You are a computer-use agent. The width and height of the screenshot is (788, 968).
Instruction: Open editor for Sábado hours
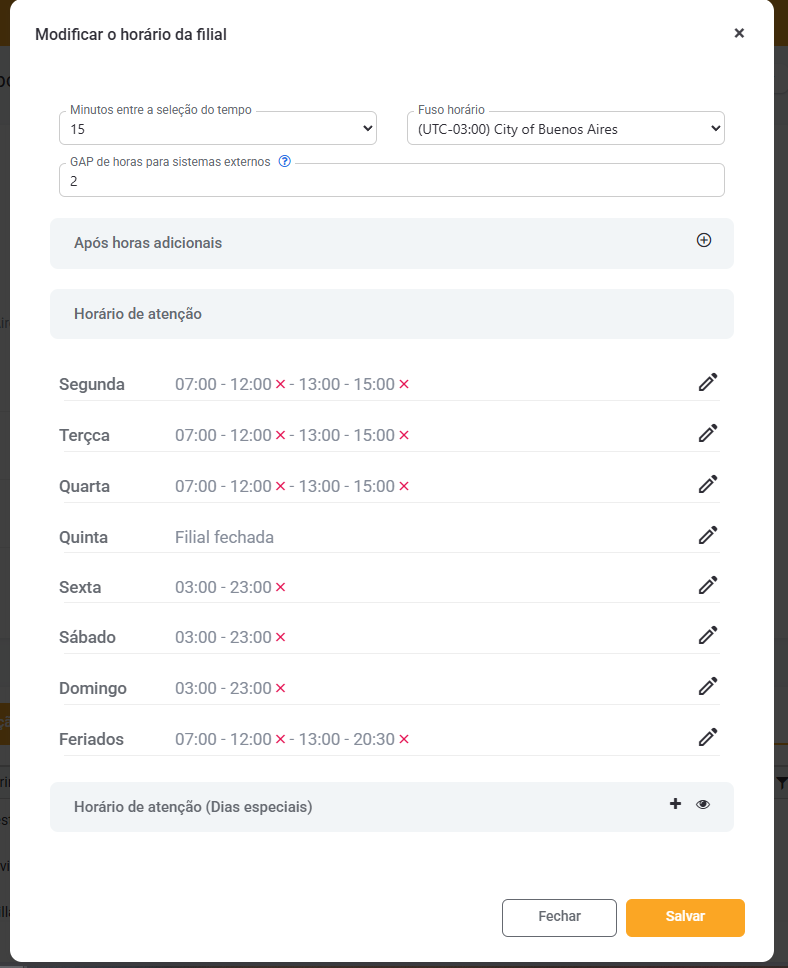pyautogui.click(x=708, y=635)
